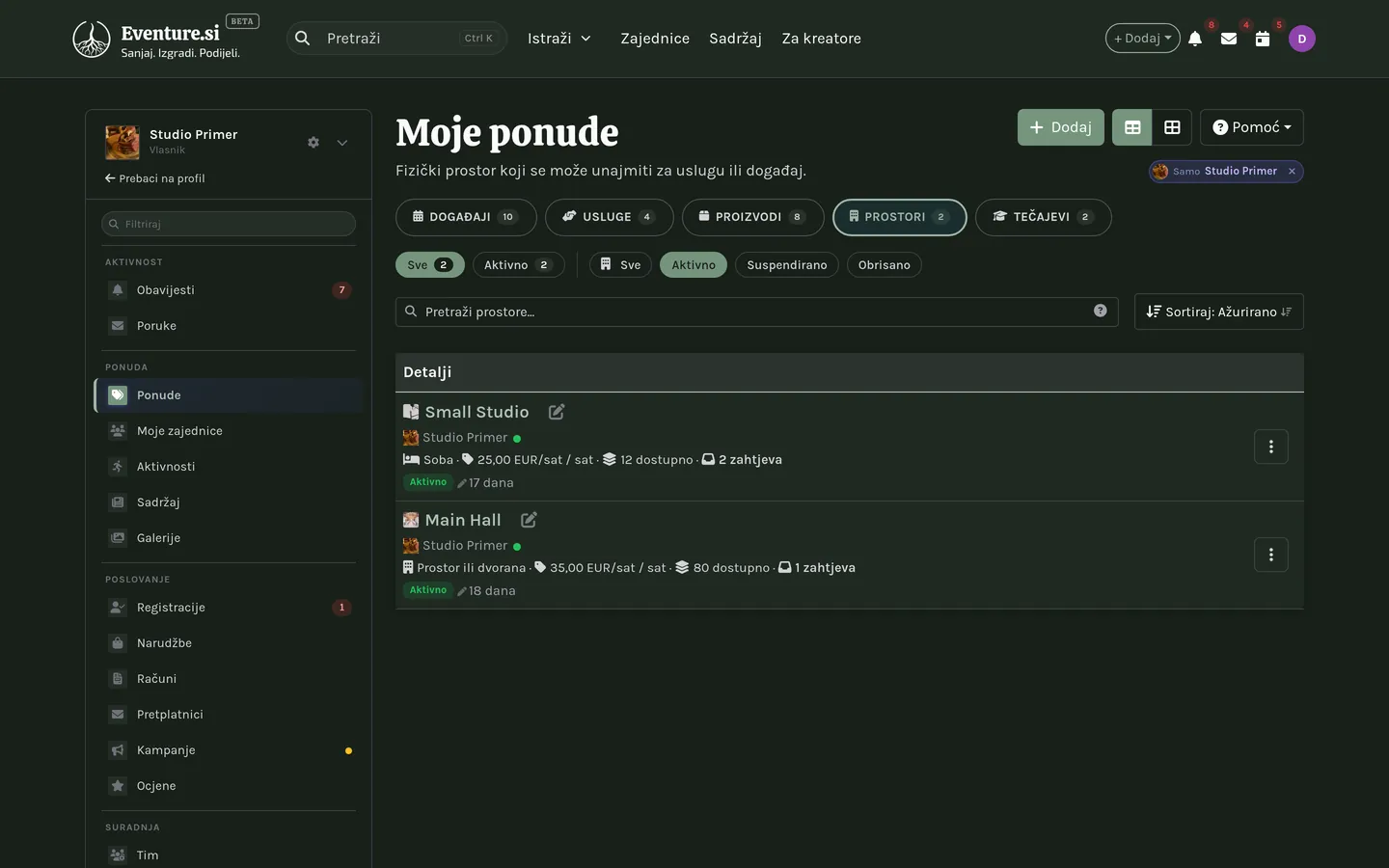Click the edit icon next to Main Hall

(x=529, y=520)
